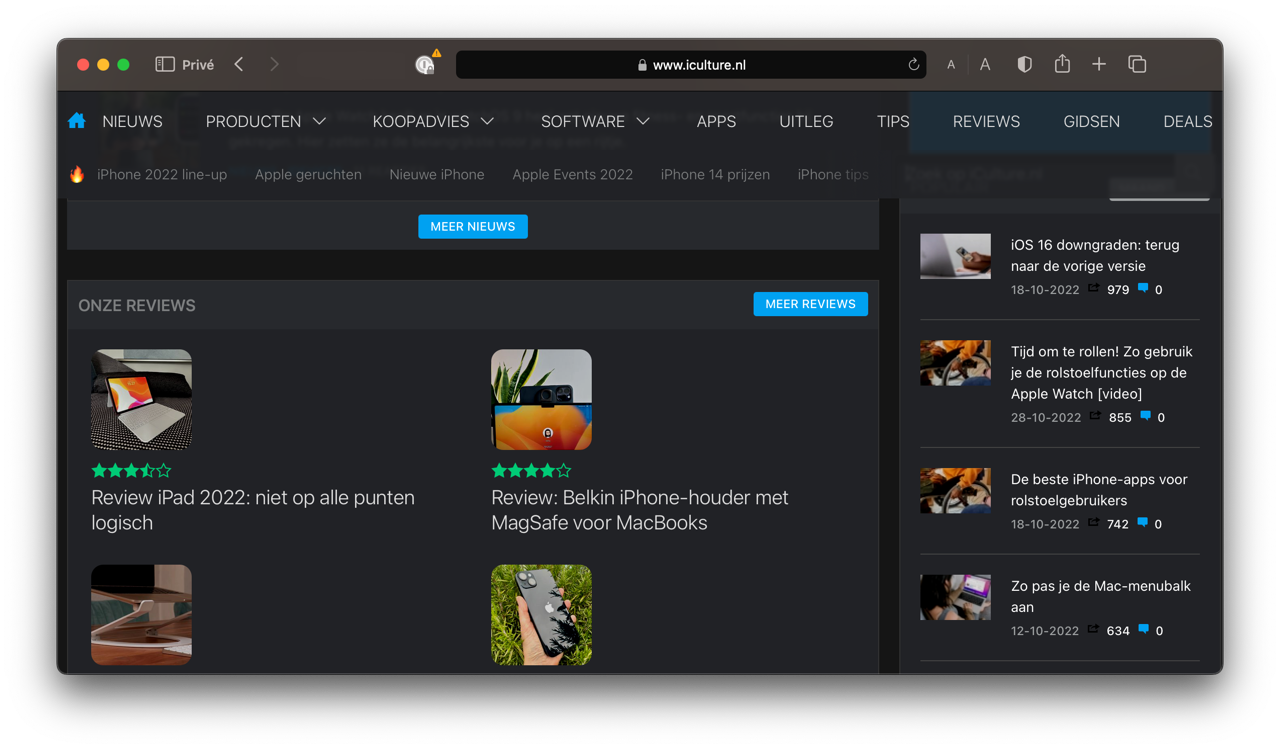Open the NIEUWS menu item
The height and width of the screenshot is (749, 1280).
click(132, 121)
